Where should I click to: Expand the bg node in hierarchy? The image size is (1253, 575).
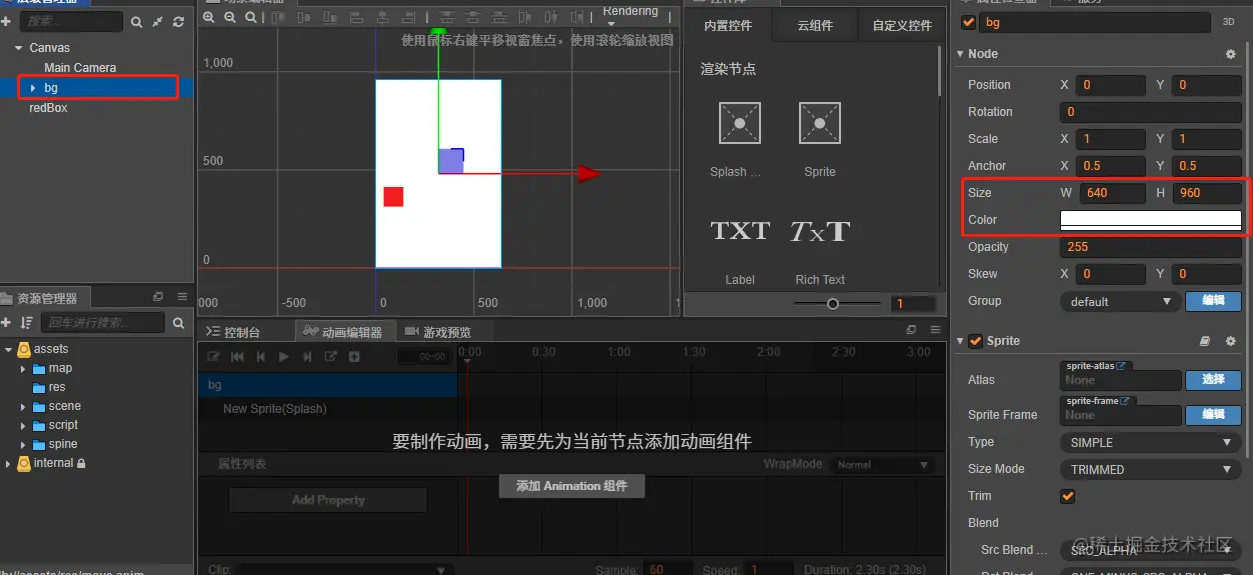(x=34, y=88)
